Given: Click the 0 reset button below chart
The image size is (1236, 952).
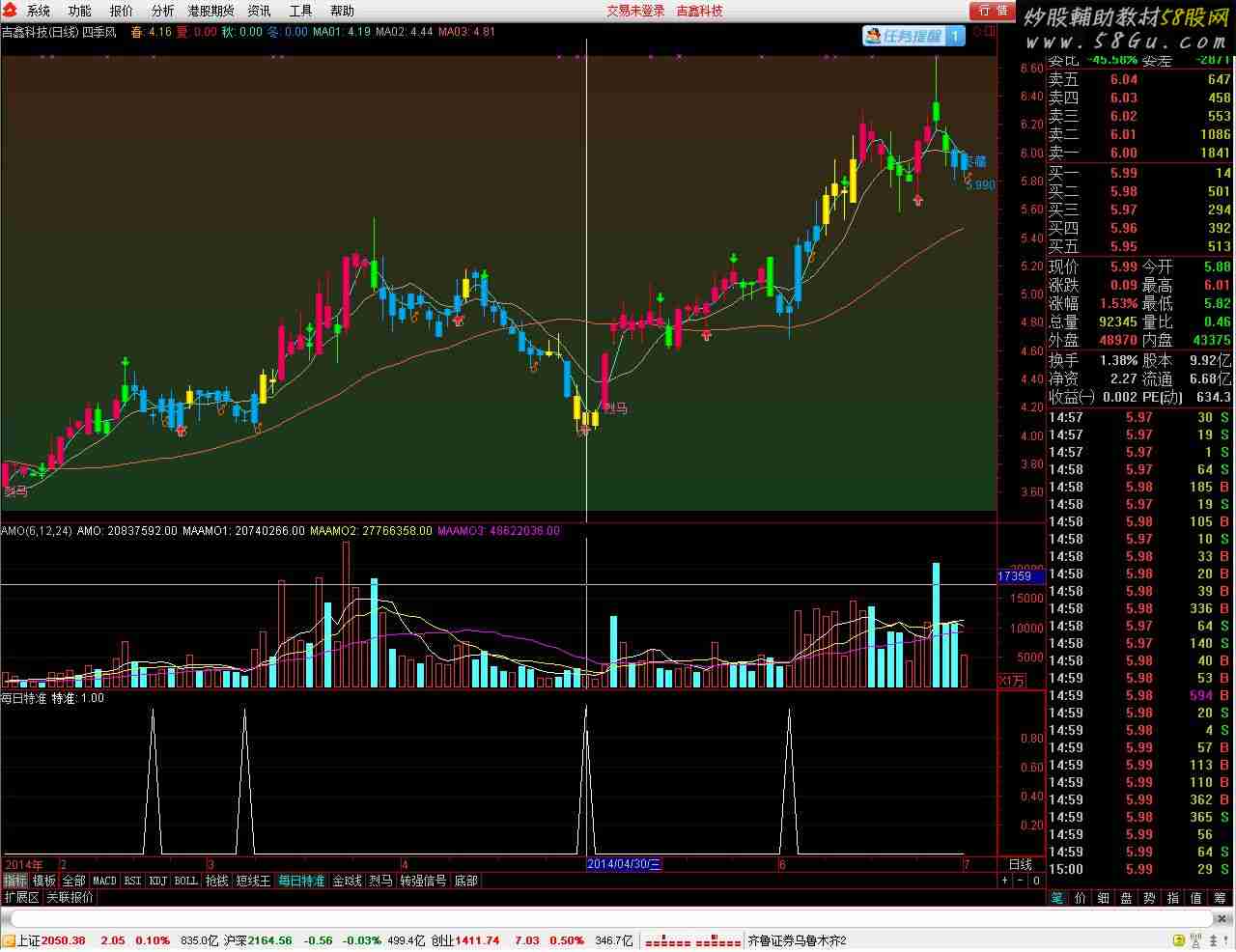Looking at the screenshot, I should coord(1036,881).
